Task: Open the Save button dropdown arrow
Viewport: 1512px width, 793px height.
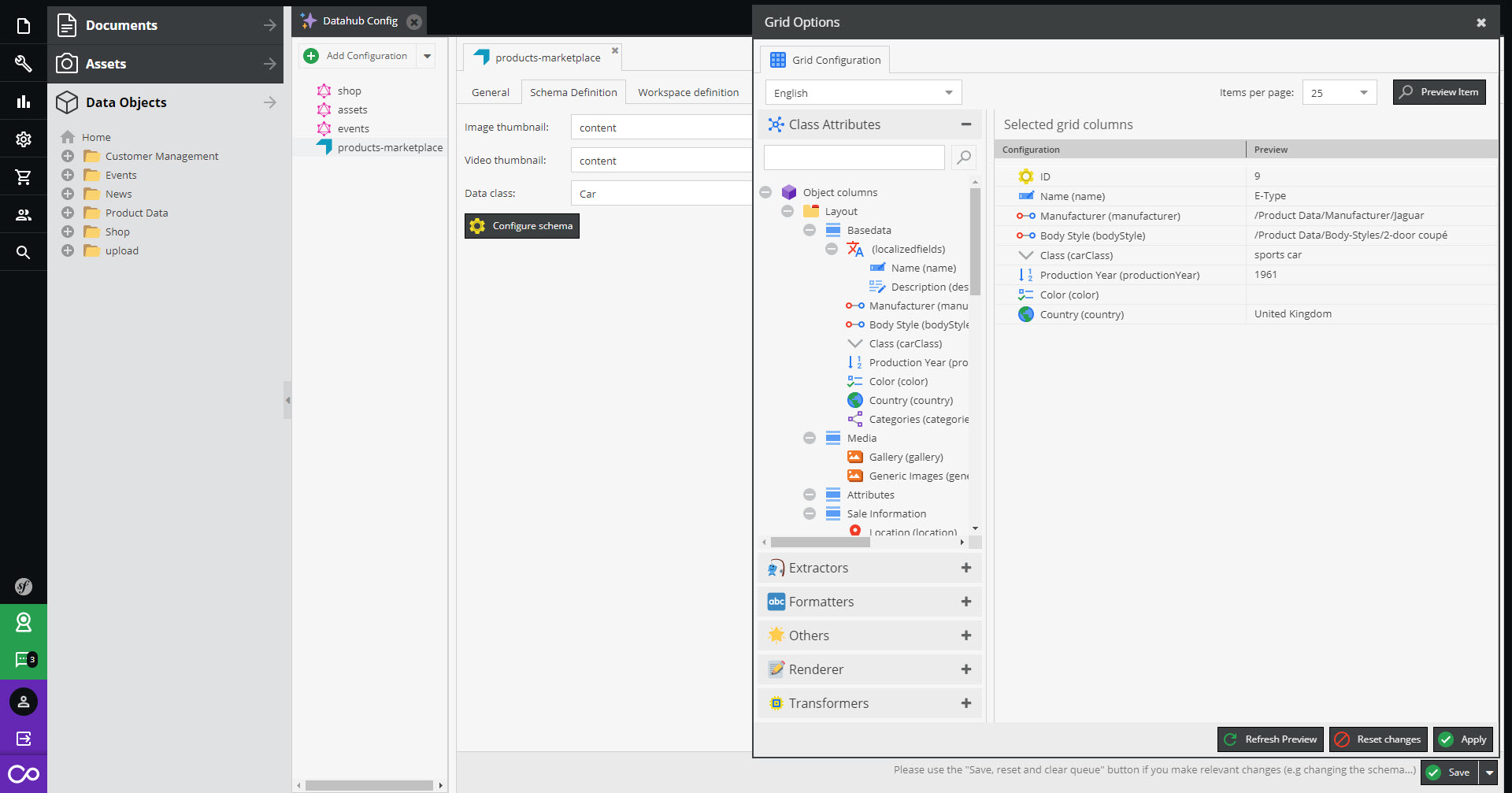Action: click(1489, 773)
